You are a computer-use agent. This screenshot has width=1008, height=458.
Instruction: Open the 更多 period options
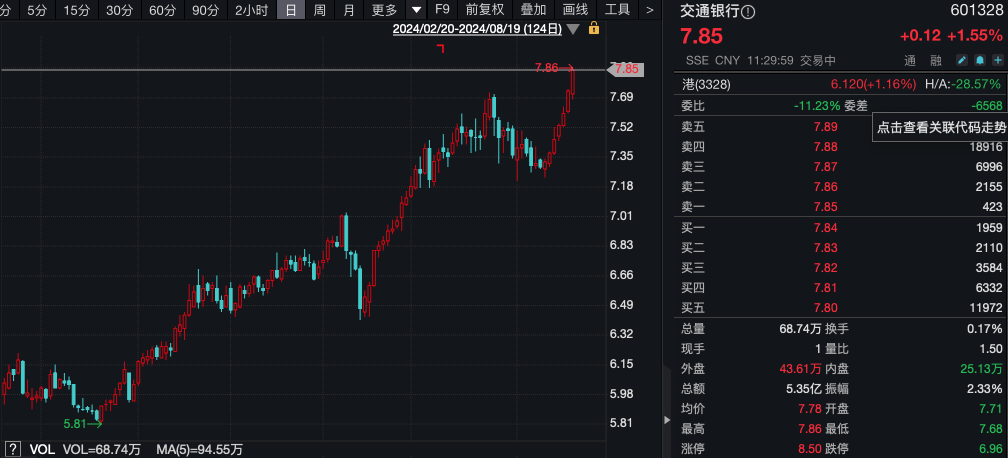click(x=384, y=10)
